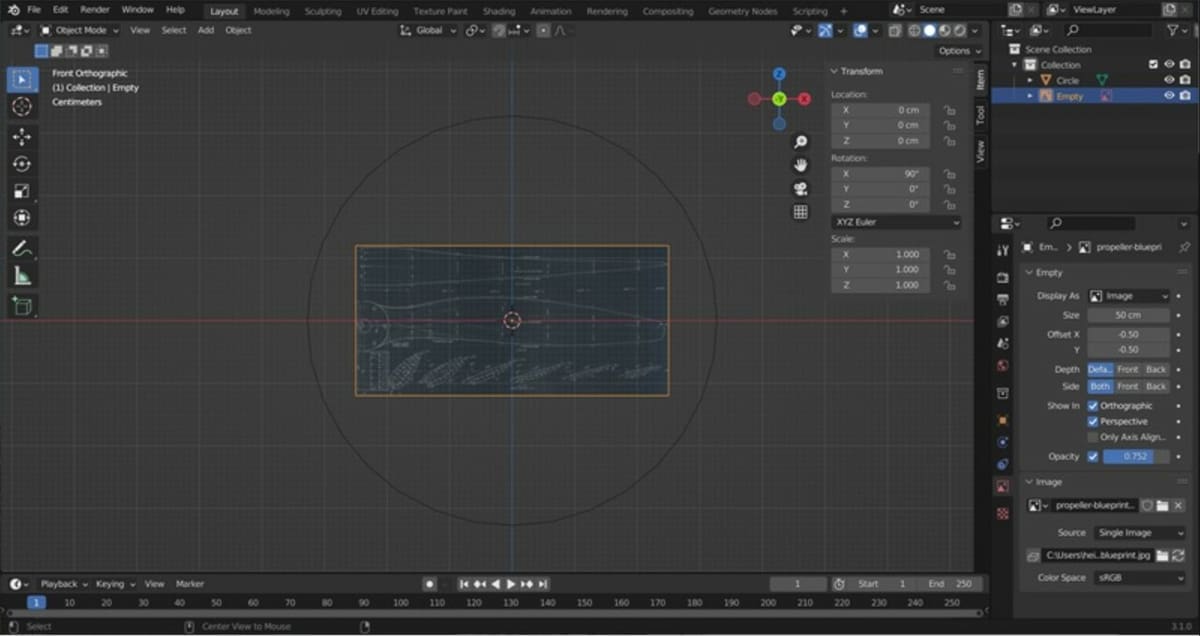
Task: Open Display As Image dropdown
Action: pyautogui.click(x=1129, y=296)
